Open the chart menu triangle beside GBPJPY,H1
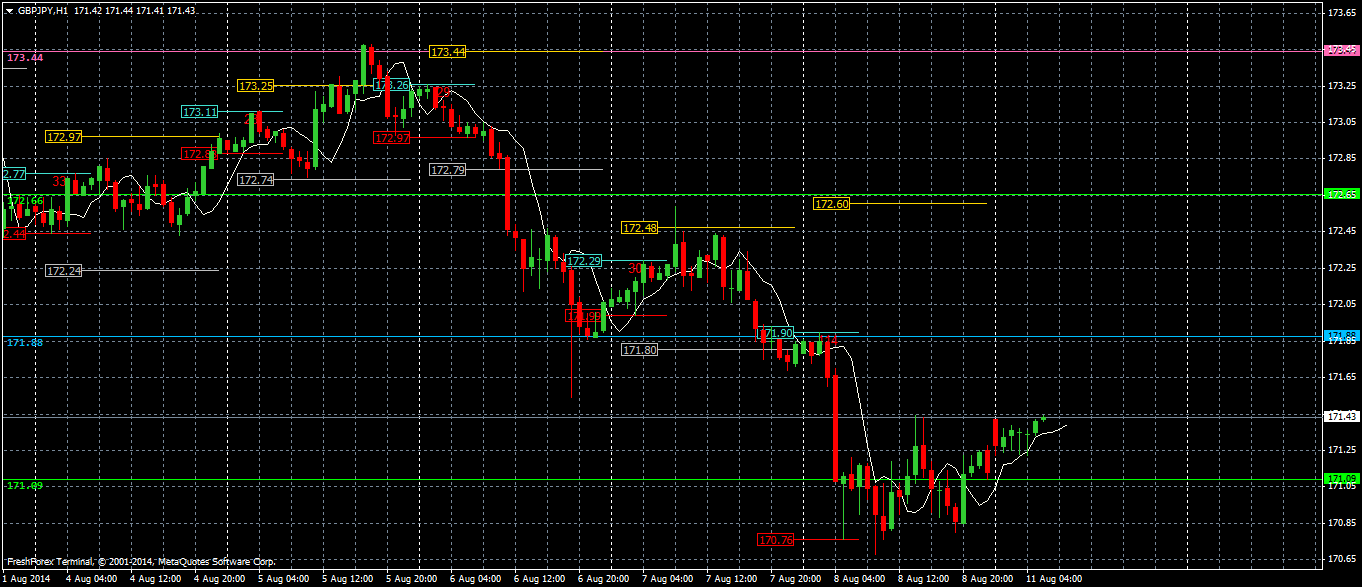Screen dimensions: 1362x587 [x=9, y=10]
